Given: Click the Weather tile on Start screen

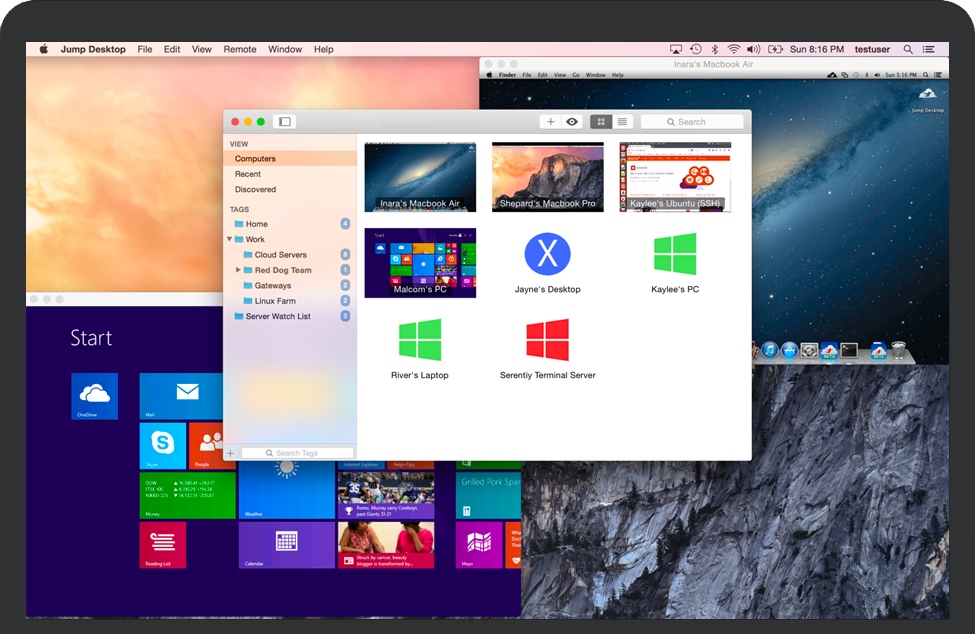Looking at the screenshot, I should pyautogui.click(x=287, y=490).
